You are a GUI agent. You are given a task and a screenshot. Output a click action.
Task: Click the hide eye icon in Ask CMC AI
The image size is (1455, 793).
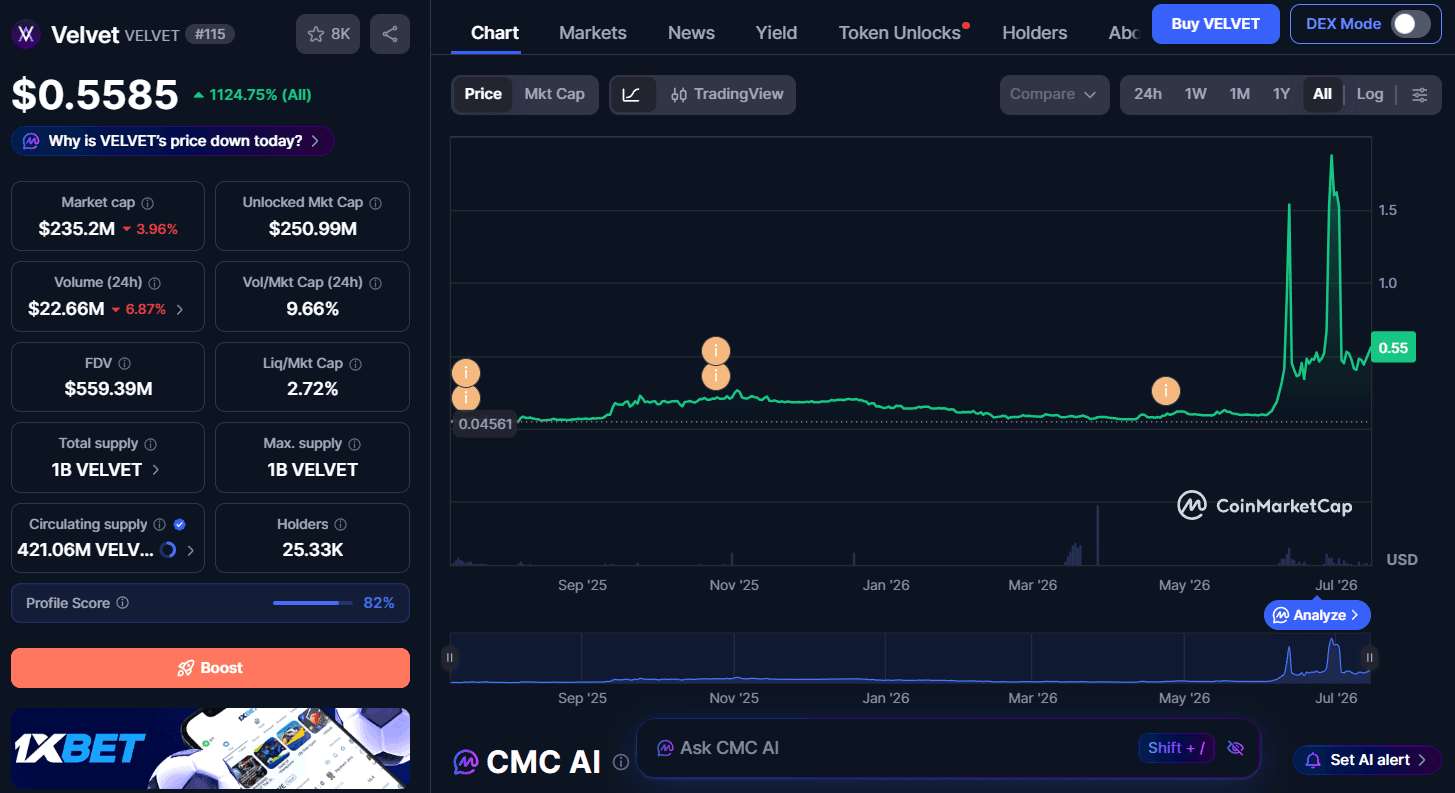[1236, 748]
